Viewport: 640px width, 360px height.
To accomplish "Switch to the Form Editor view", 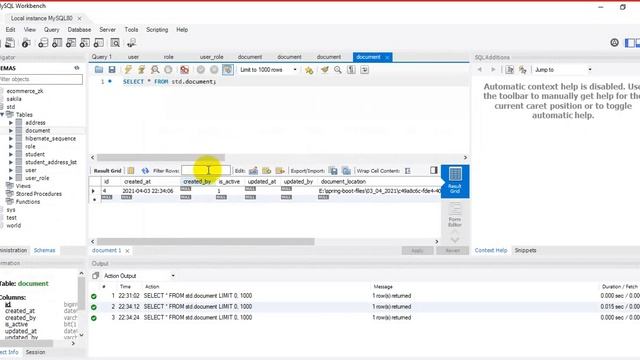I will 455,215.
